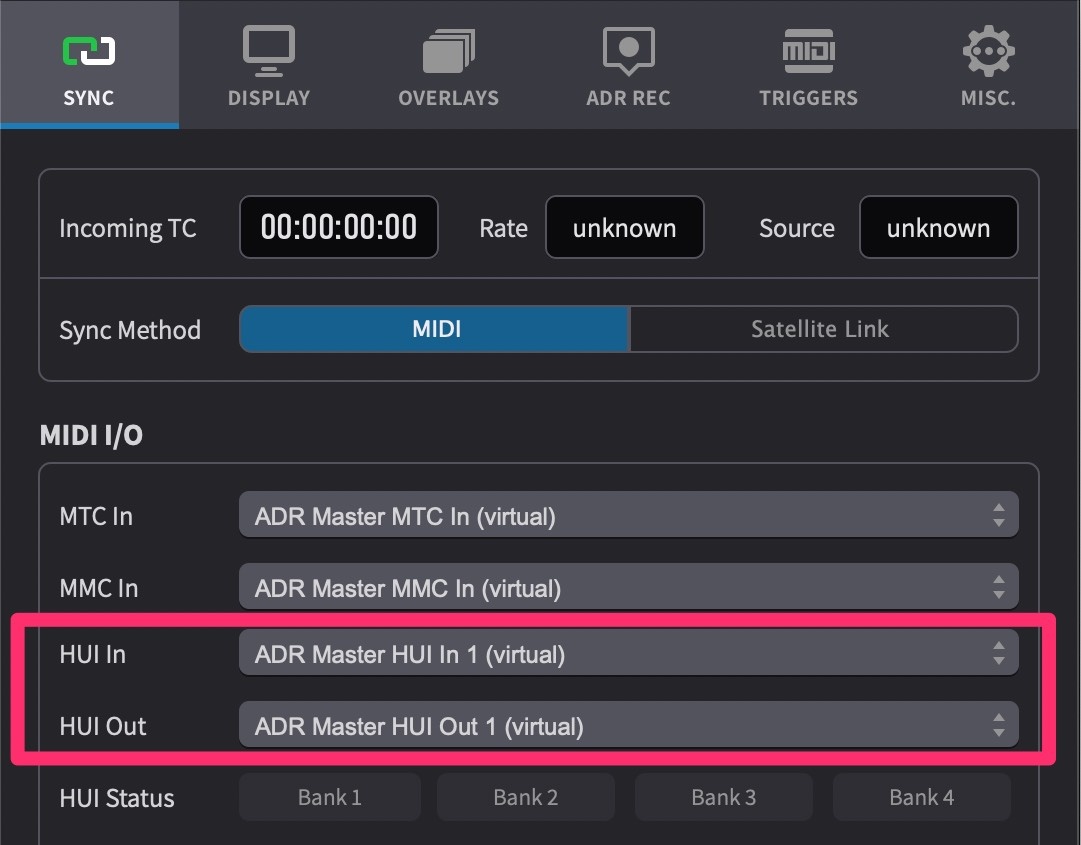1081x845 pixels.
Task: Select Satellite Link sync method
Action: [x=823, y=329]
